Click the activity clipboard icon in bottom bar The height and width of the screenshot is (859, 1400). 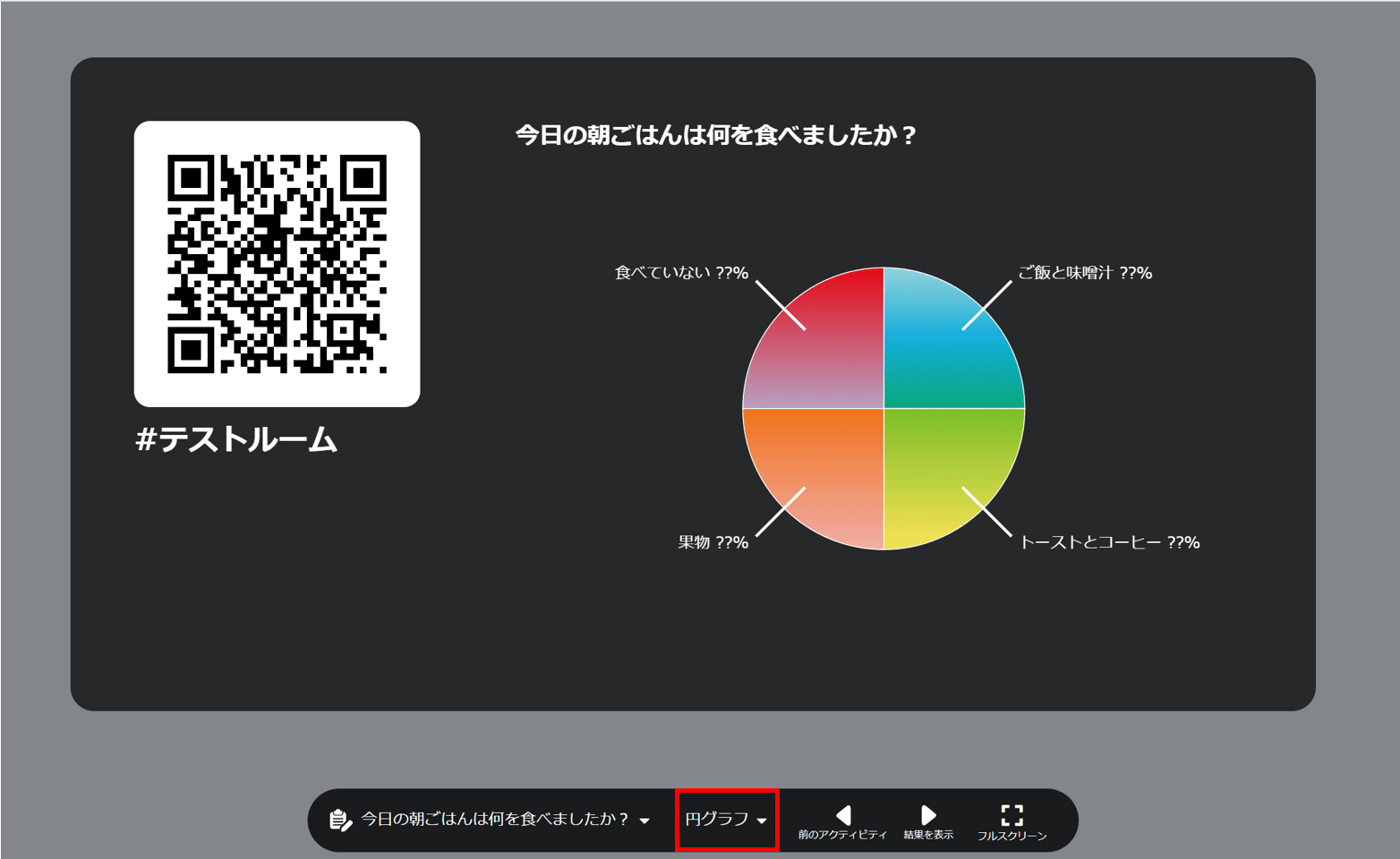tap(340, 820)
